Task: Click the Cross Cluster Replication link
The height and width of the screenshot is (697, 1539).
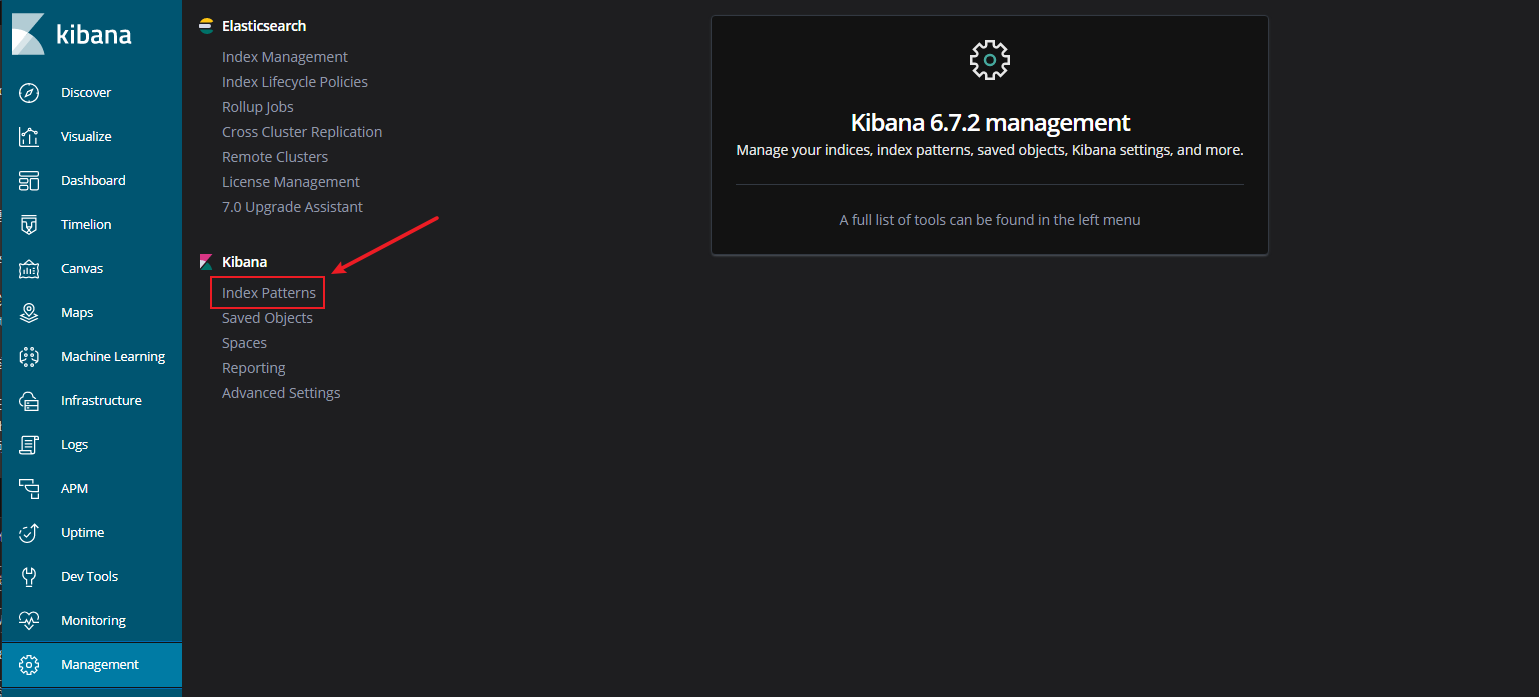Action: tap(301, 132)
